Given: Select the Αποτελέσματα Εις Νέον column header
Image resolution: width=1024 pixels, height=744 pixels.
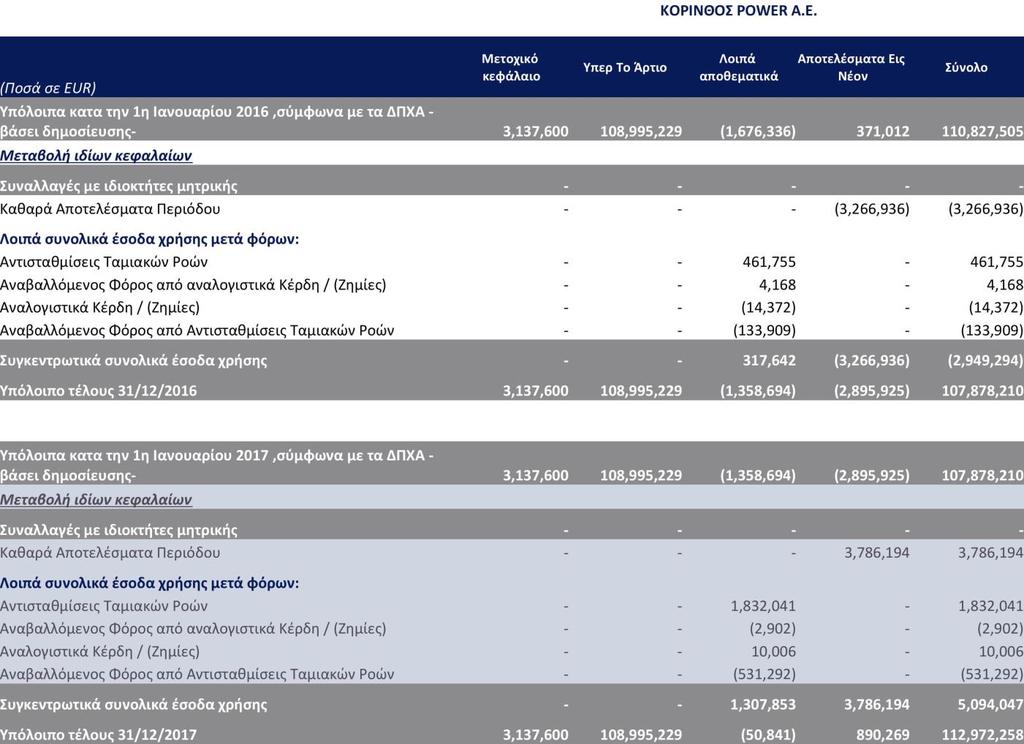Looking at the screenshot, I should (851, 67).
